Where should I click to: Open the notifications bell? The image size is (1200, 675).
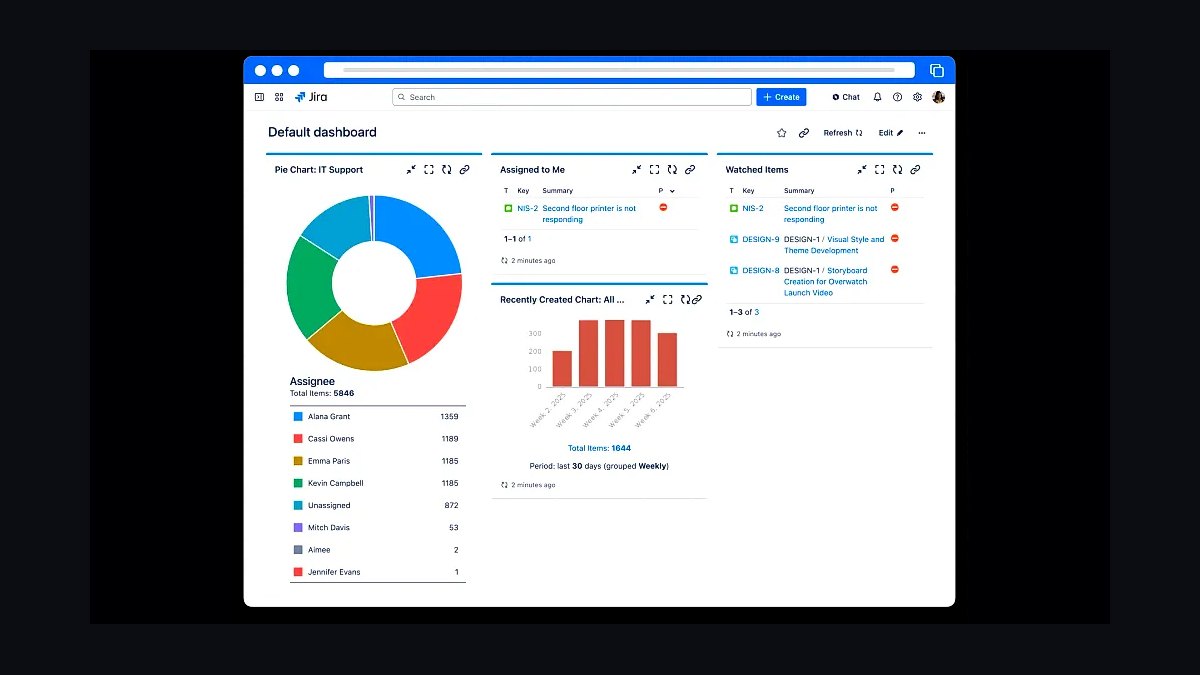point(878,97)
